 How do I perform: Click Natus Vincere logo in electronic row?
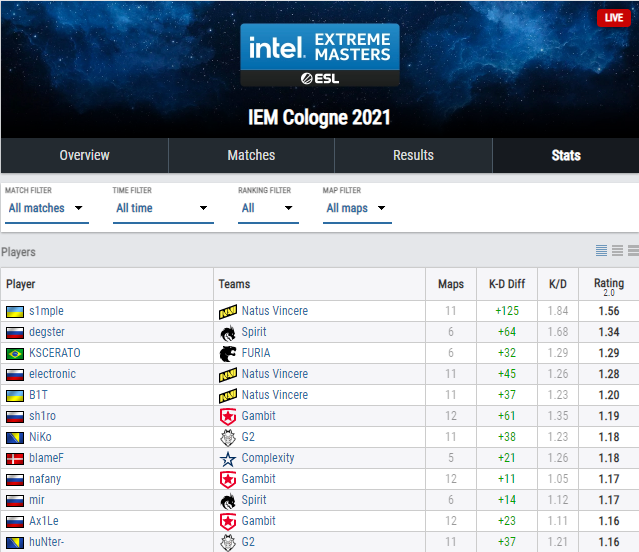click(x=228, y=375)
